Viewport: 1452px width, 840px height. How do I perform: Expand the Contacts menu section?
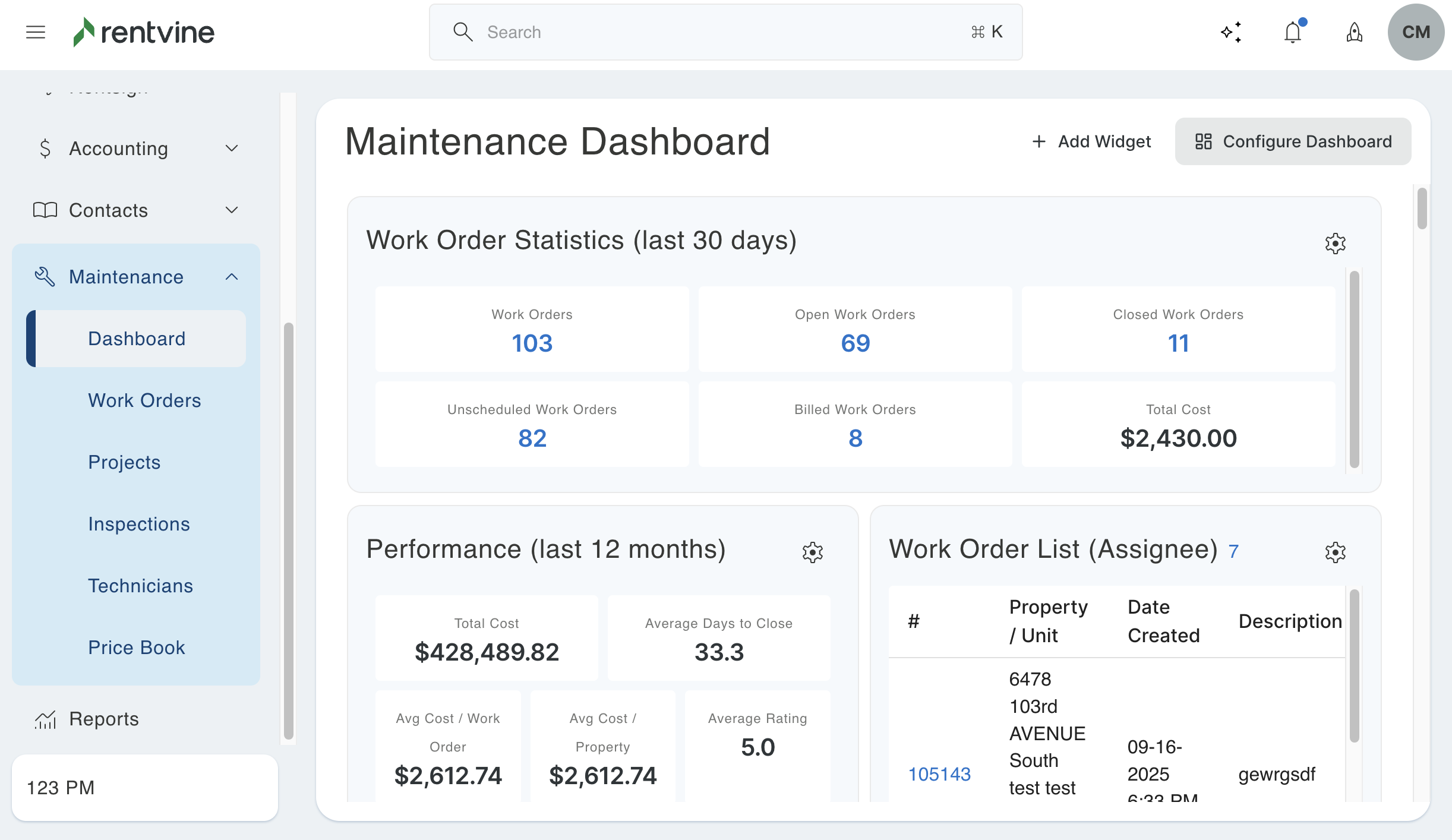tap(136, 210)
